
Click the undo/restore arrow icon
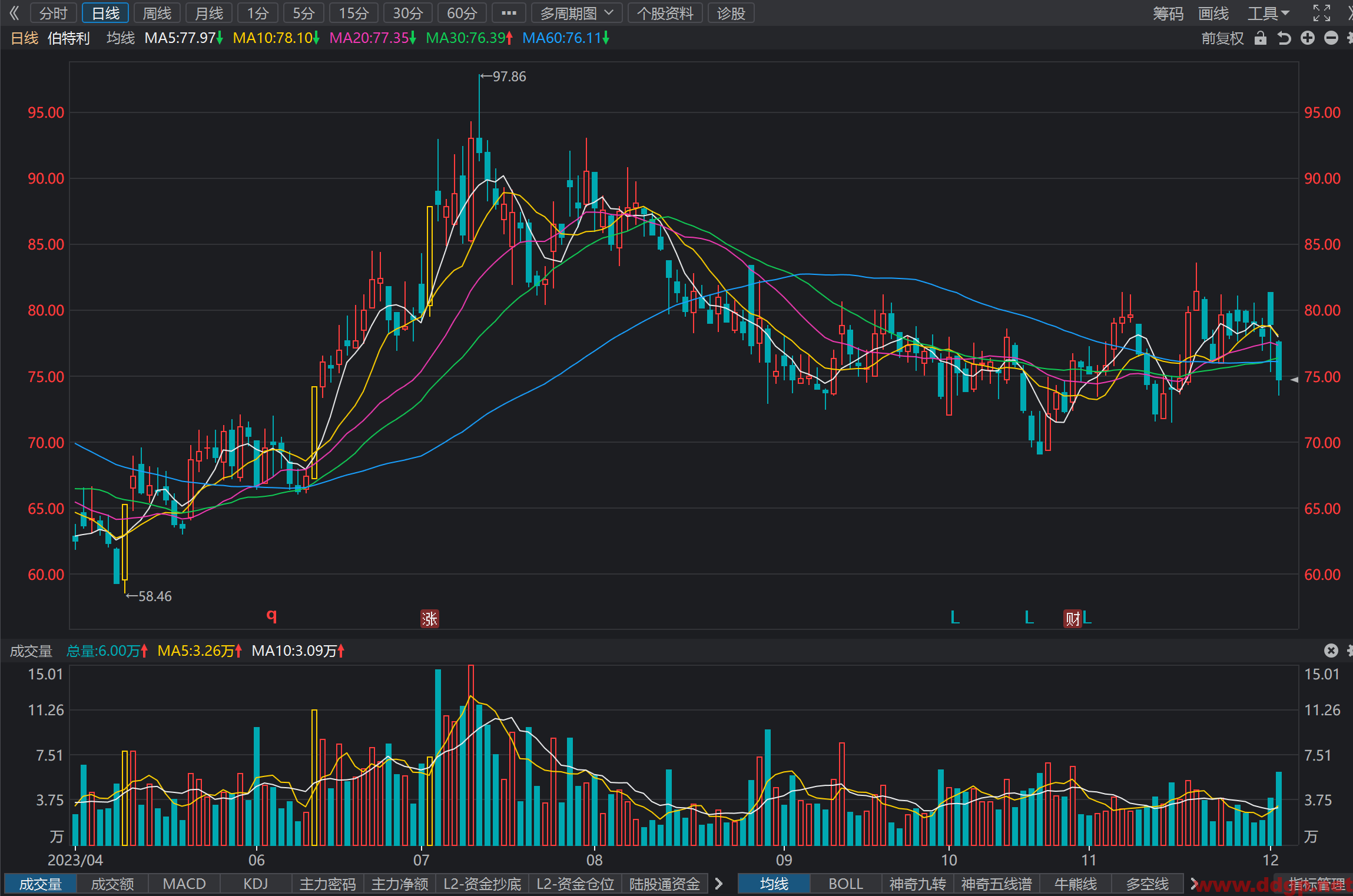pyautogui.click(x=1284, y=38)
